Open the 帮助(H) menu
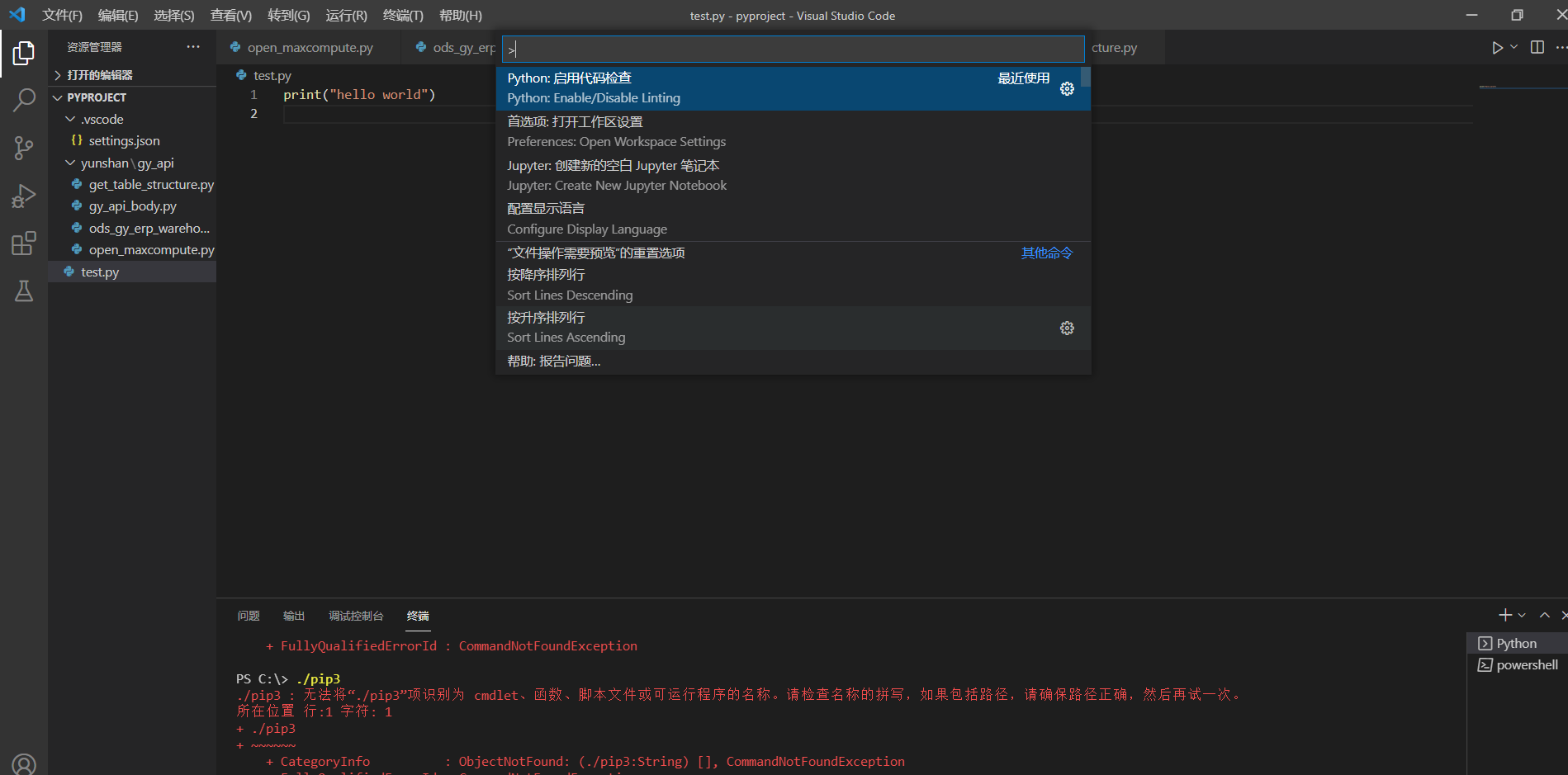1568x775 pixels. [461, 16]
